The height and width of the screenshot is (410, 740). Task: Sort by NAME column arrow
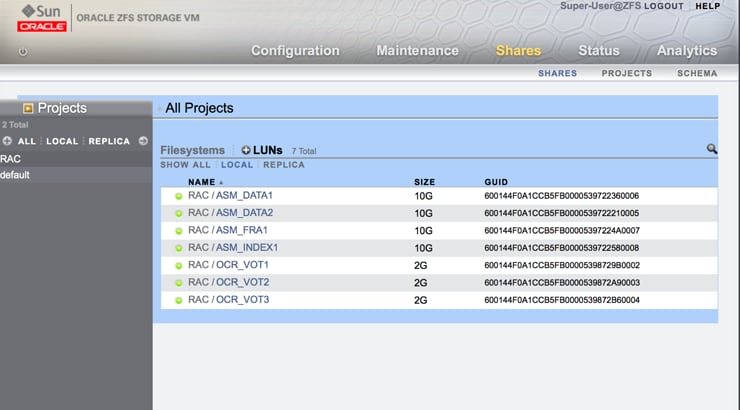point(221,183)
